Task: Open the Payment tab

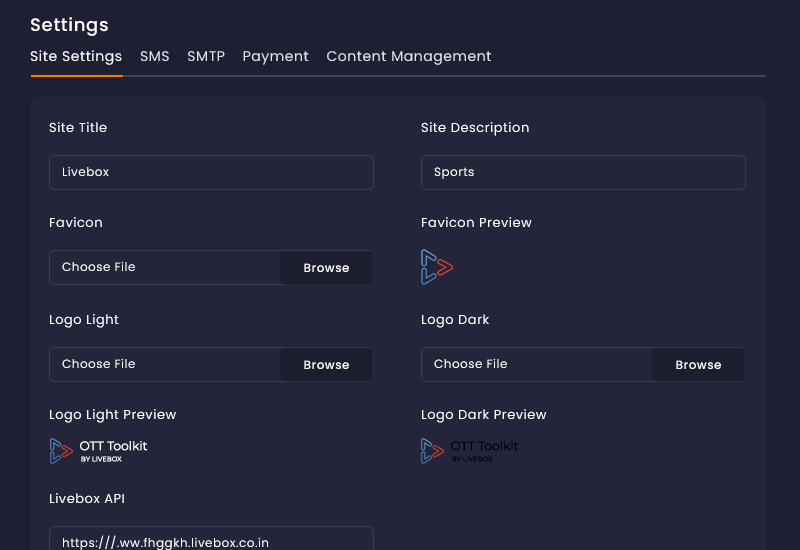Action: (276, 56)
